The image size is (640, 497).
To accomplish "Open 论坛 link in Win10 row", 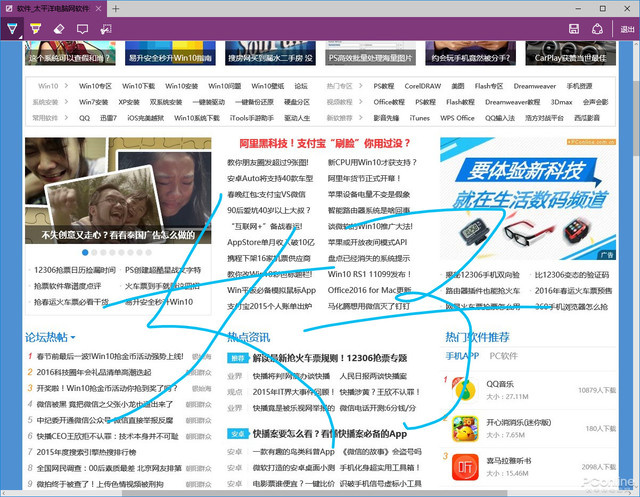I will (301, 86).
